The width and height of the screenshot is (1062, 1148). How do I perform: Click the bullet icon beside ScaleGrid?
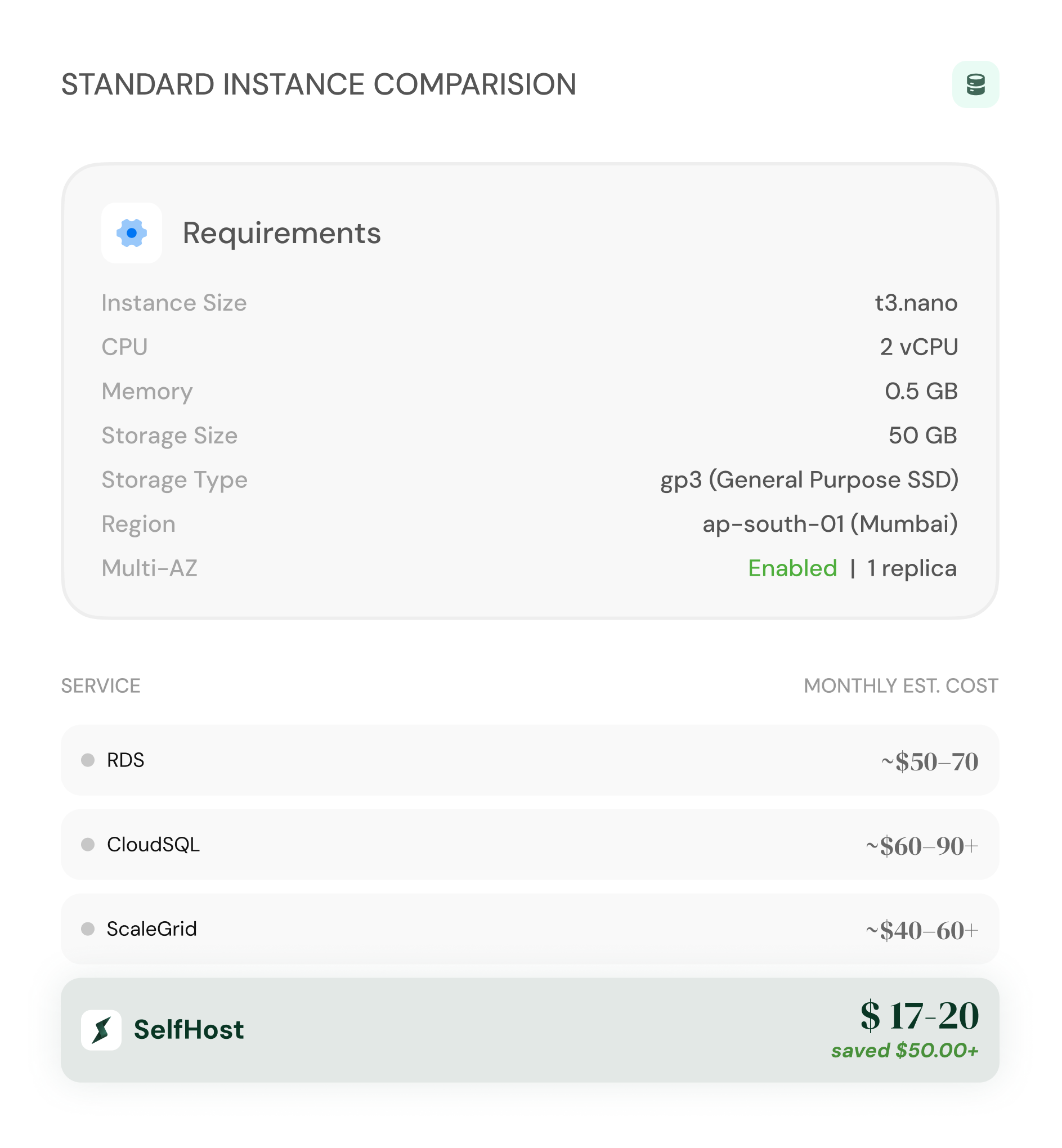pyautogui.click(x=88, y=929)
